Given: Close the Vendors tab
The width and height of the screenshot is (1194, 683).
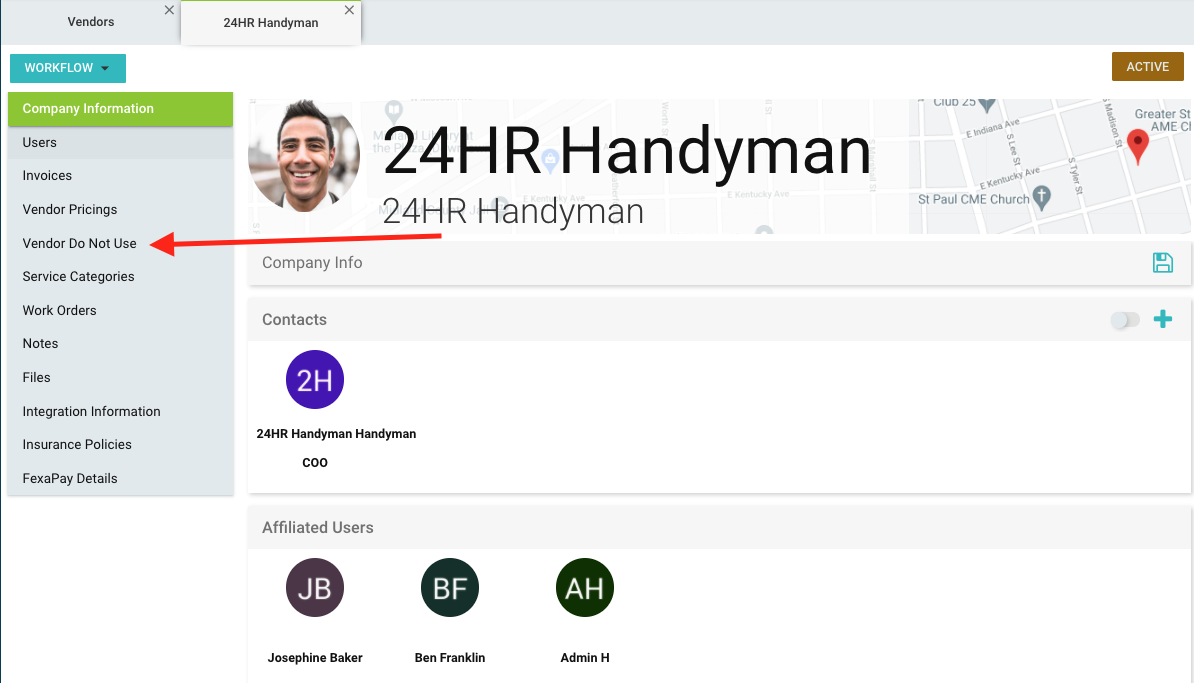Looking at the screenshot, I should [x=169, y=10].
